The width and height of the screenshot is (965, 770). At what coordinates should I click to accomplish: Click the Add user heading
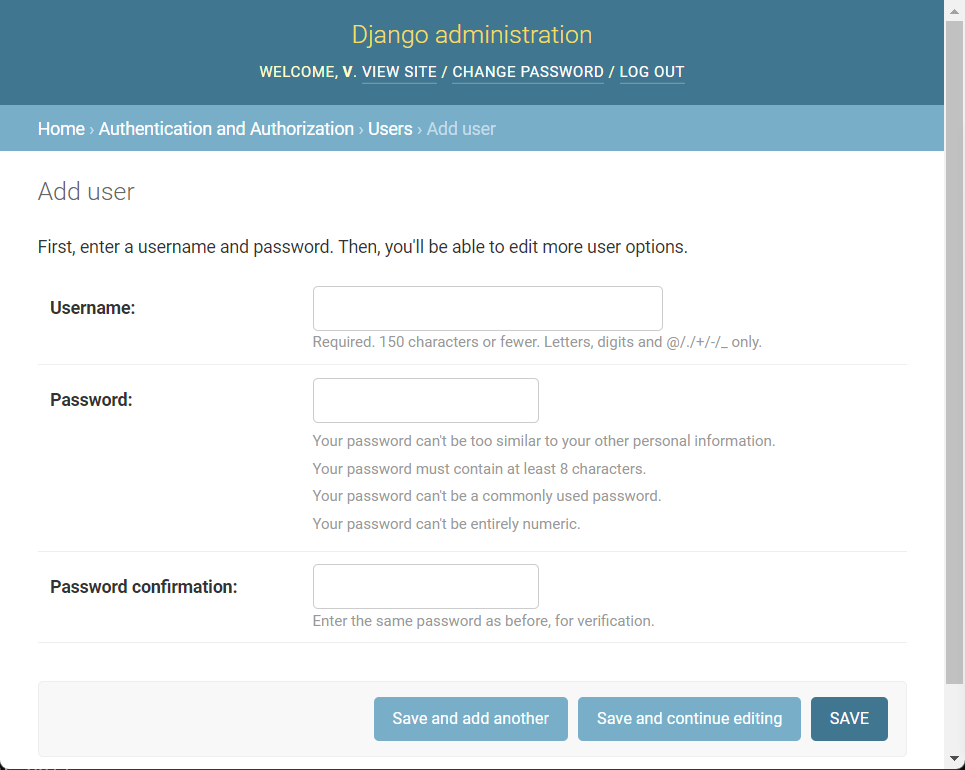click(x=86, y=191)
